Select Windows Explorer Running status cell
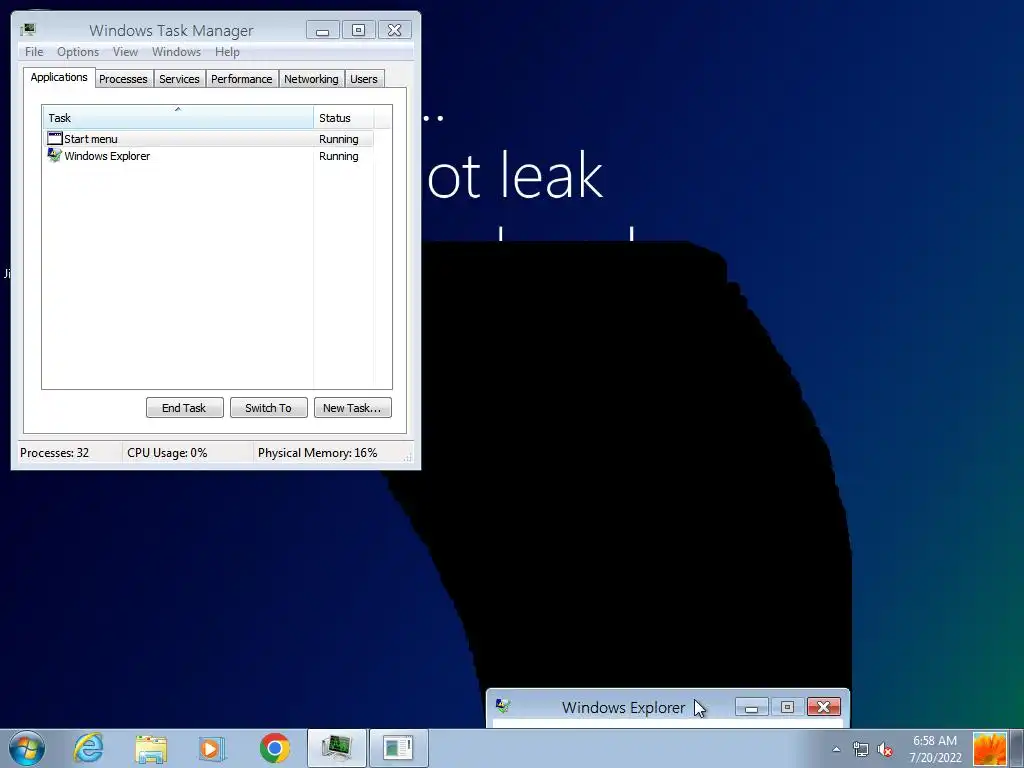The width and height of the screenshot is (1024, 768). coord(339,155)
